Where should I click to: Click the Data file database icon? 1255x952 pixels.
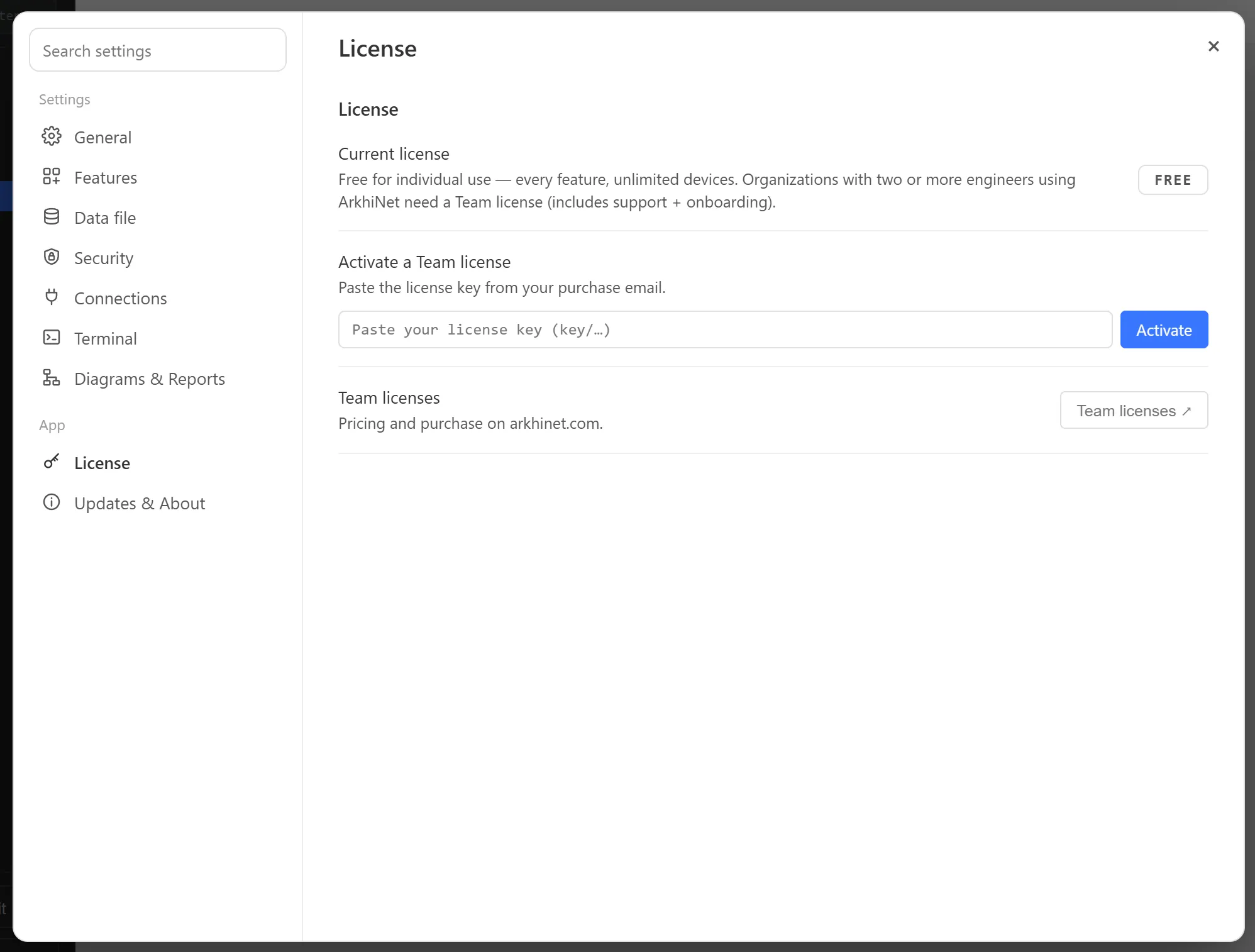click(x=52, y=217)
